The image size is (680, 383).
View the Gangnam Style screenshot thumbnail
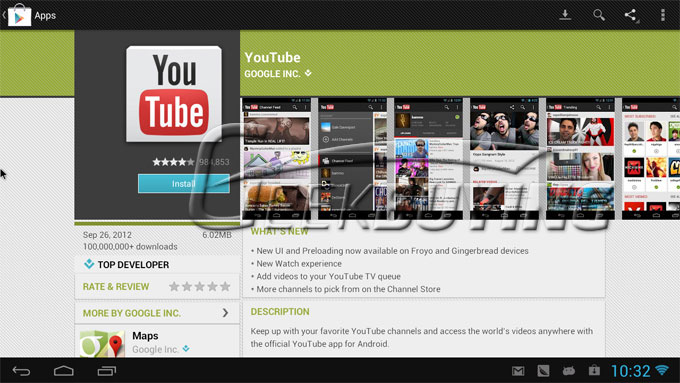(x=504, y=159)
